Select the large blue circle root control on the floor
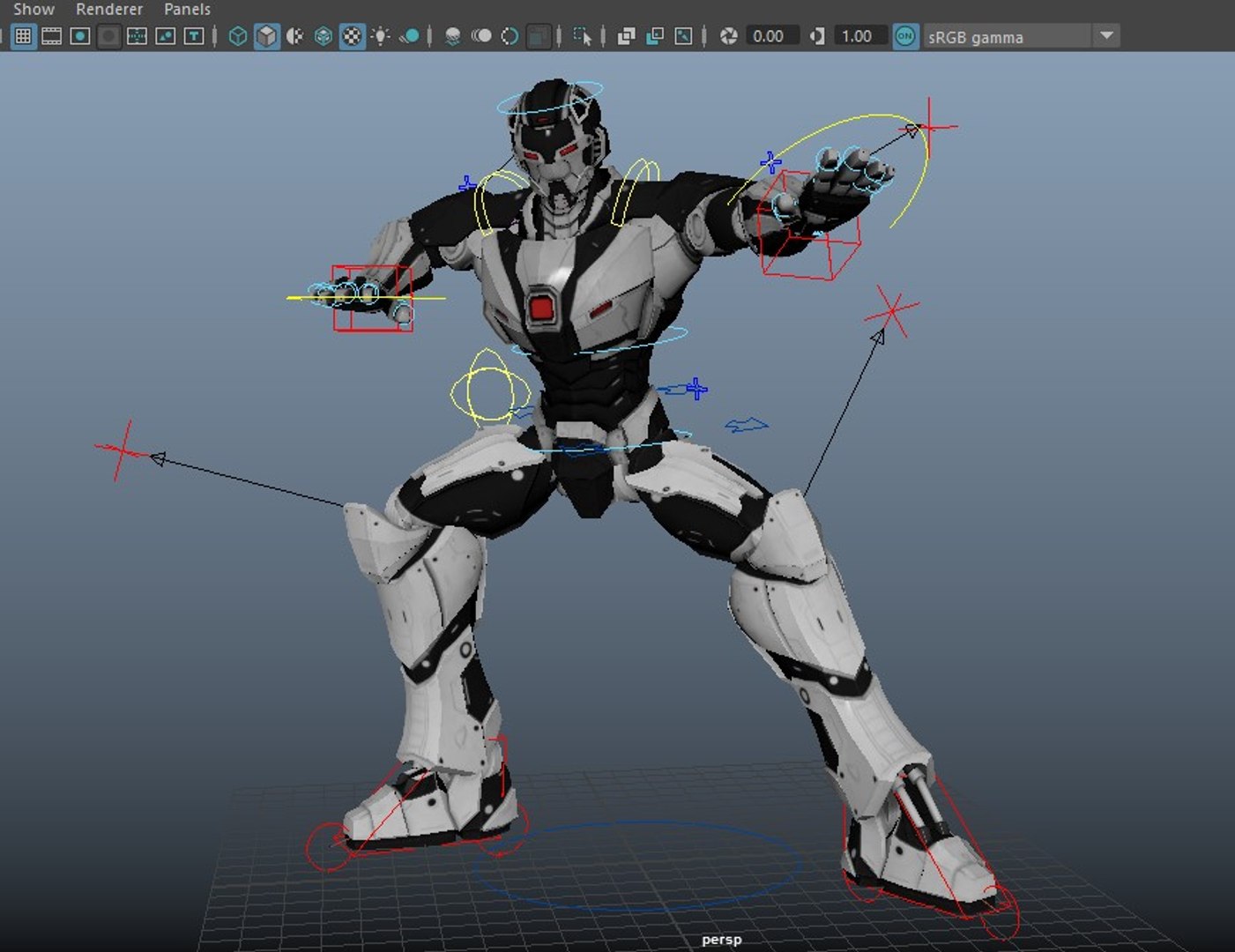Viewport: 1235px width, 952px height. (636, 866)
